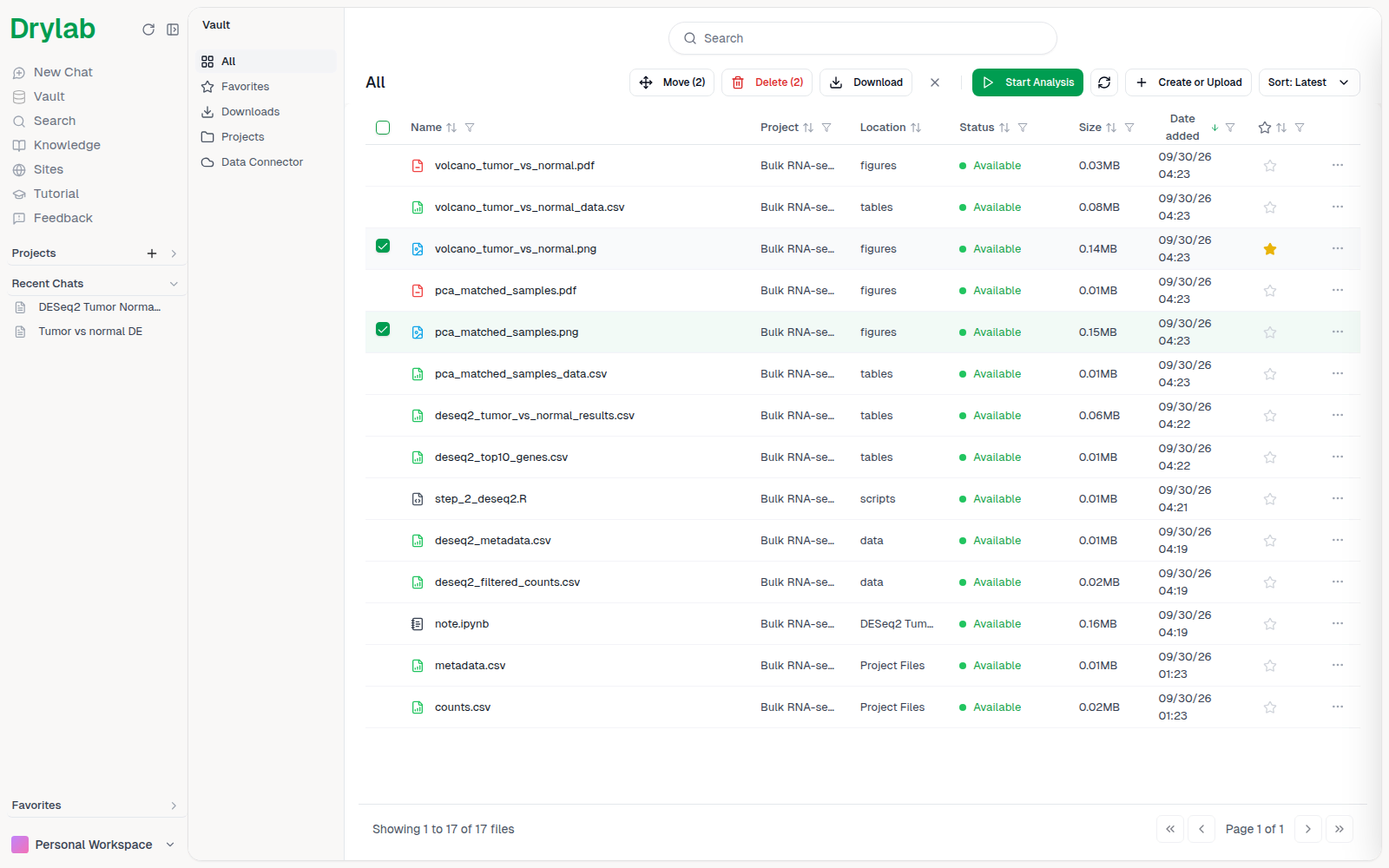Sort by Date added arrow
Image resolution: width=1389 pixels, height=868 pixels.
(1215, 128)
